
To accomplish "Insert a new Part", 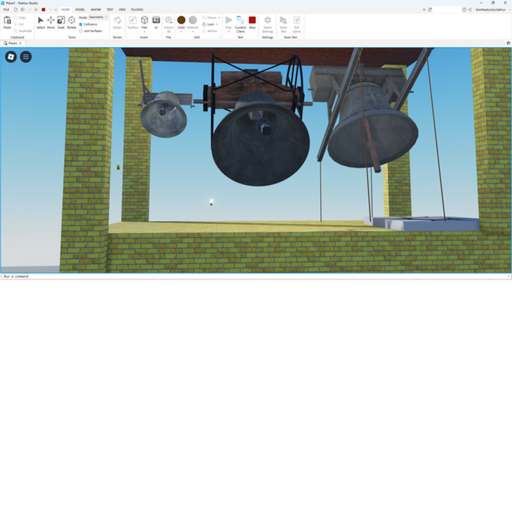I will [x=144, y=22].
